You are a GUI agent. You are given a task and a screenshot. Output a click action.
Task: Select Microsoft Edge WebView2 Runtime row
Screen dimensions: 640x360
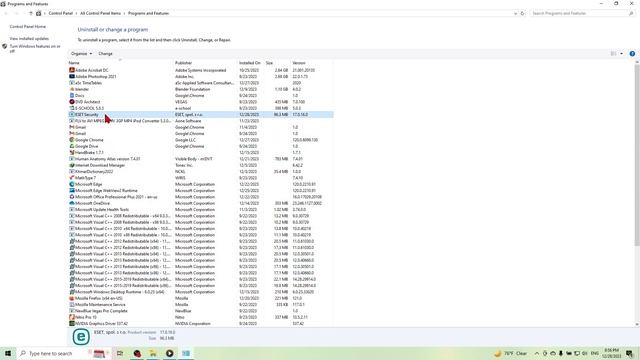tap(200, 190)
